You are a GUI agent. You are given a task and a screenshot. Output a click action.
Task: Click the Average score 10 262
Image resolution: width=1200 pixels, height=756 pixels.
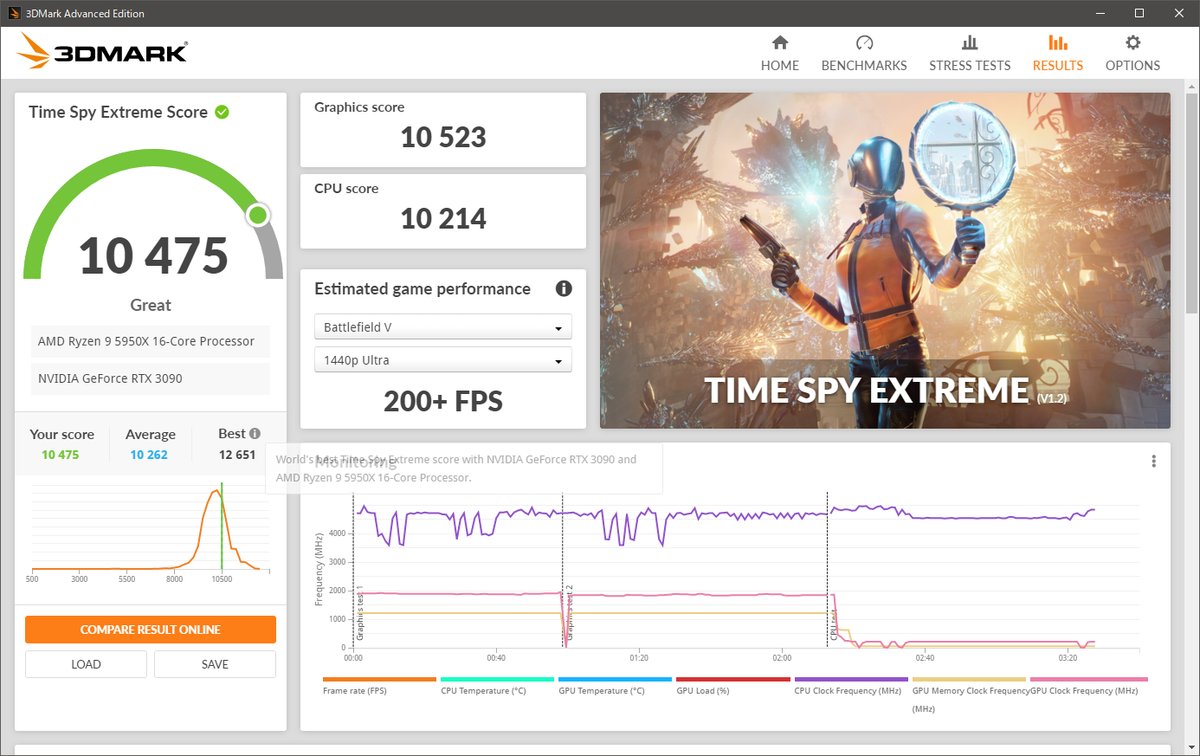(149, 455)
